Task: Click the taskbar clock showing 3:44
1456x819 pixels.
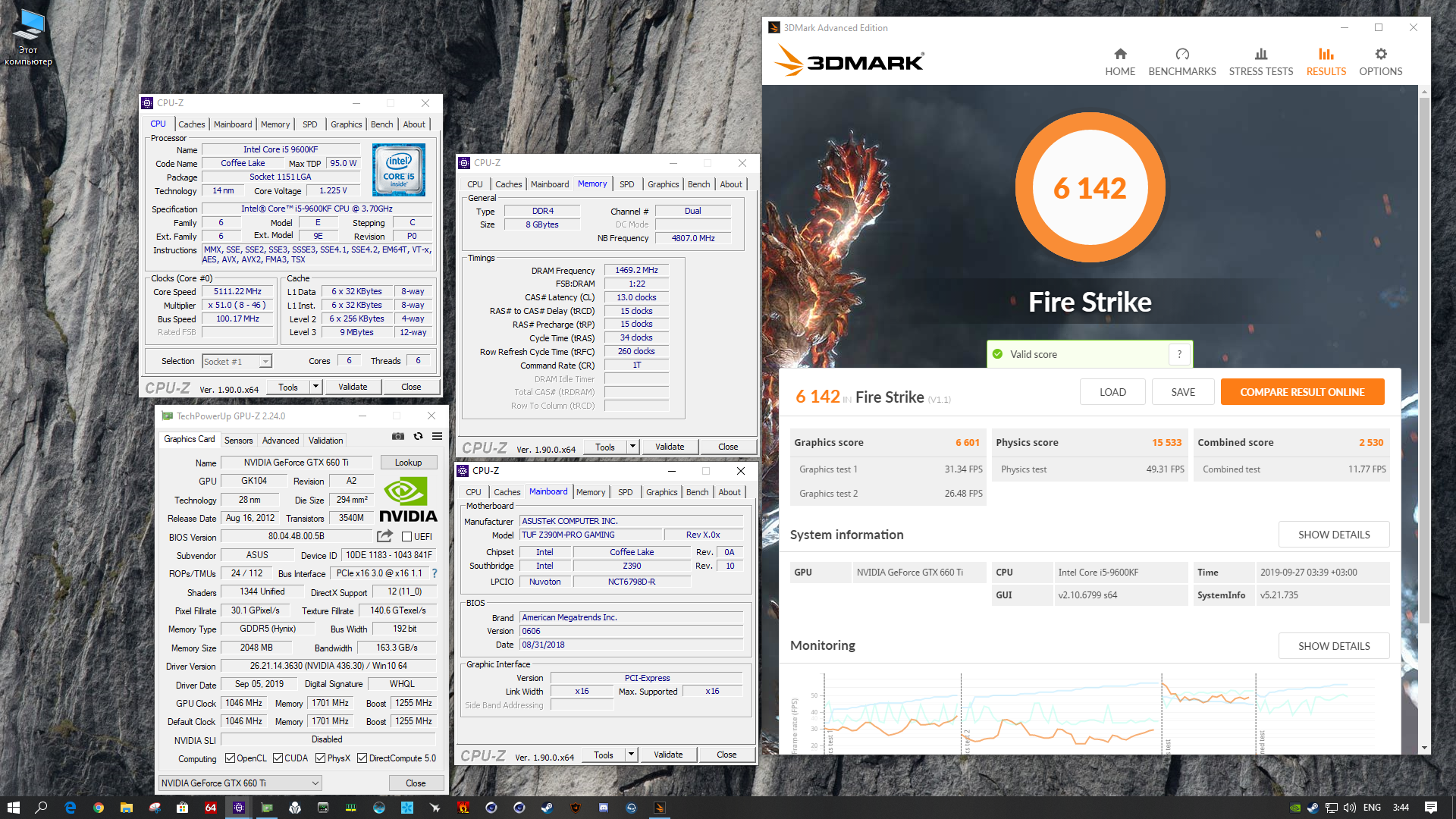Action: [x=1401, y=808]
